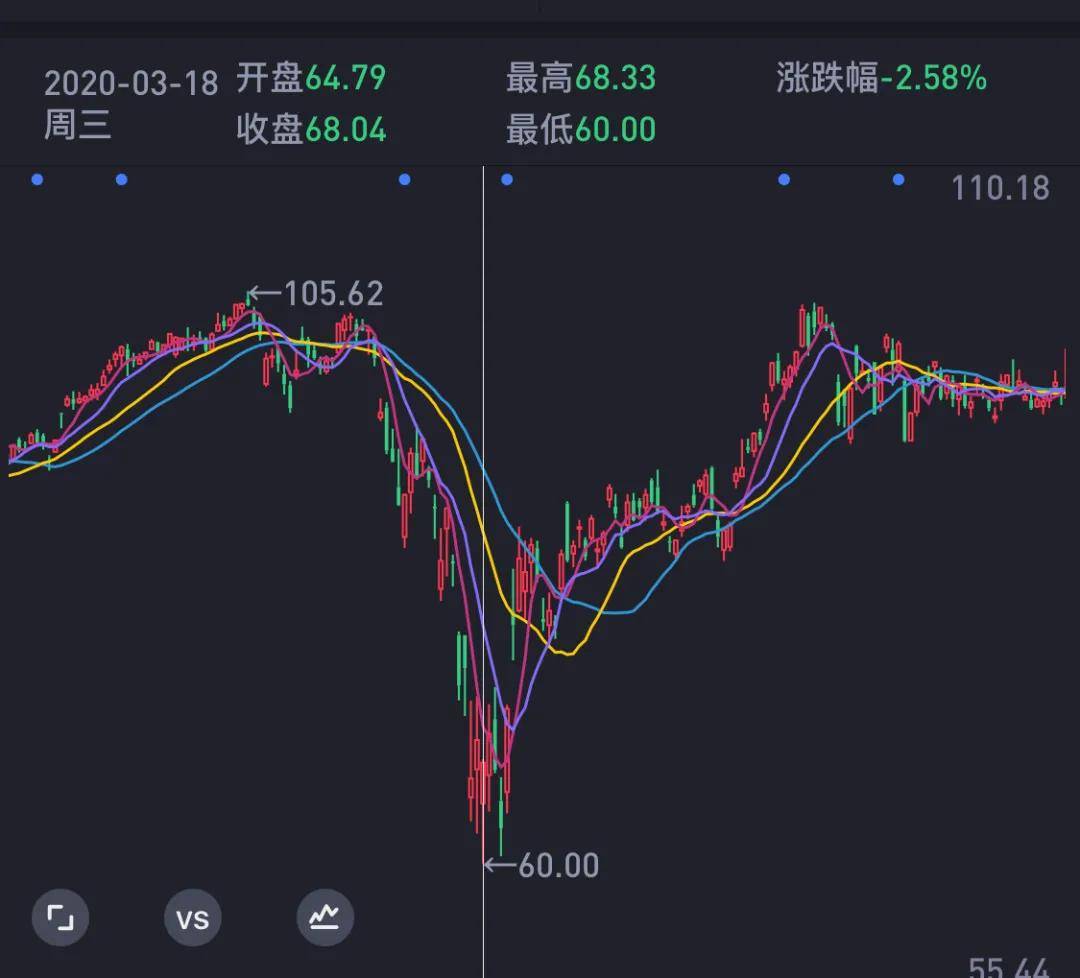Click the low price 最低60.00
The image size is (1080, 978).
(581, 129)
